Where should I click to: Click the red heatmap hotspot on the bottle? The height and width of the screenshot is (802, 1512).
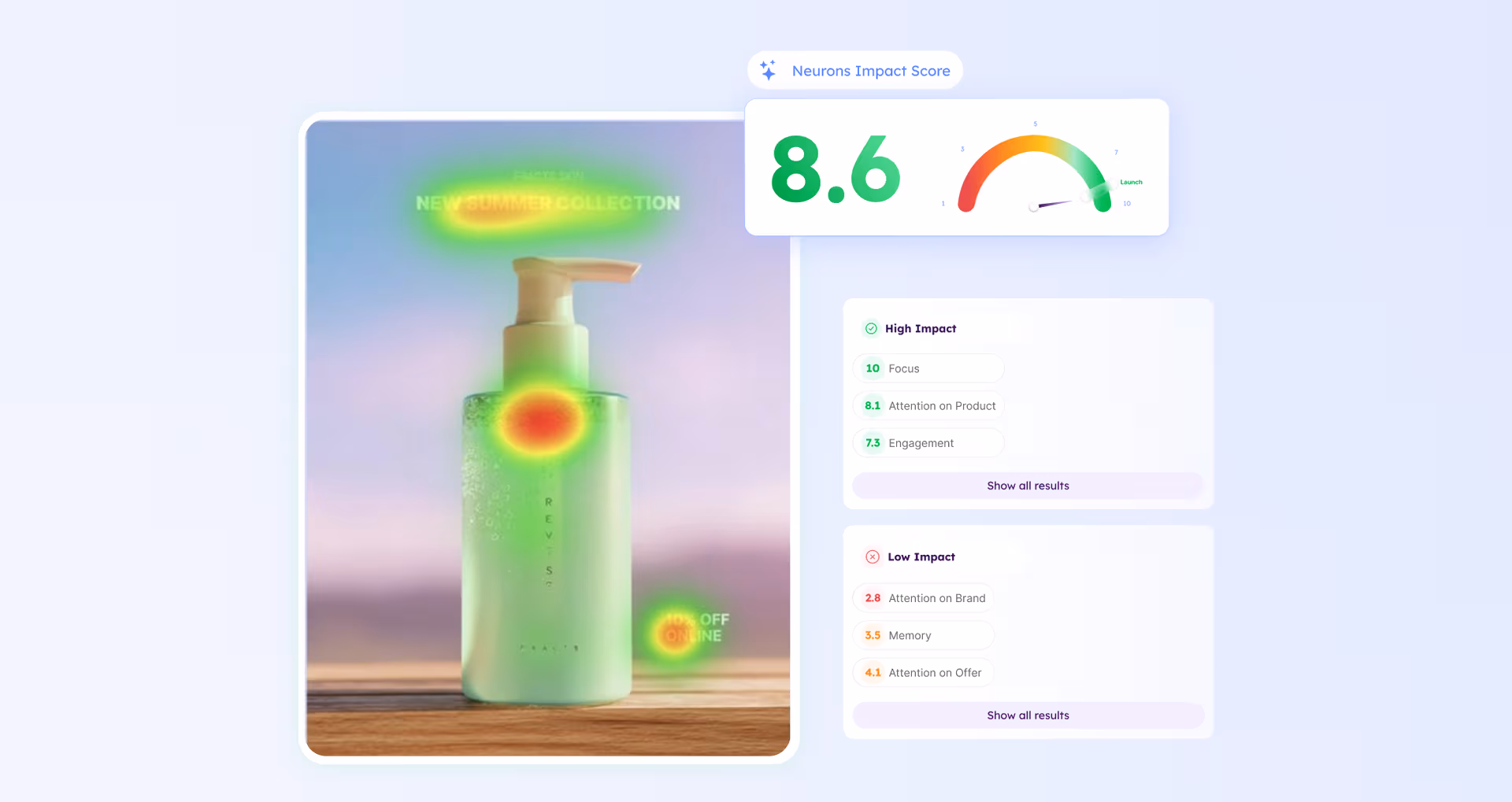[x=542, y=422]
